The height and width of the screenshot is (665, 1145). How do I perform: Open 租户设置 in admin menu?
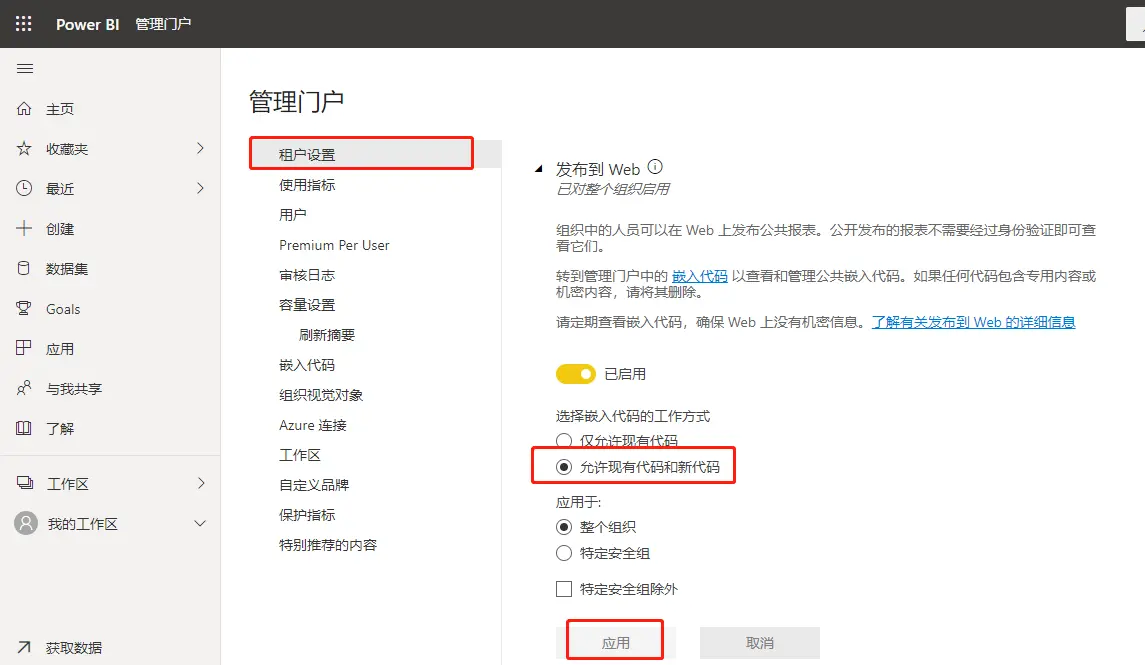(308, 155)
